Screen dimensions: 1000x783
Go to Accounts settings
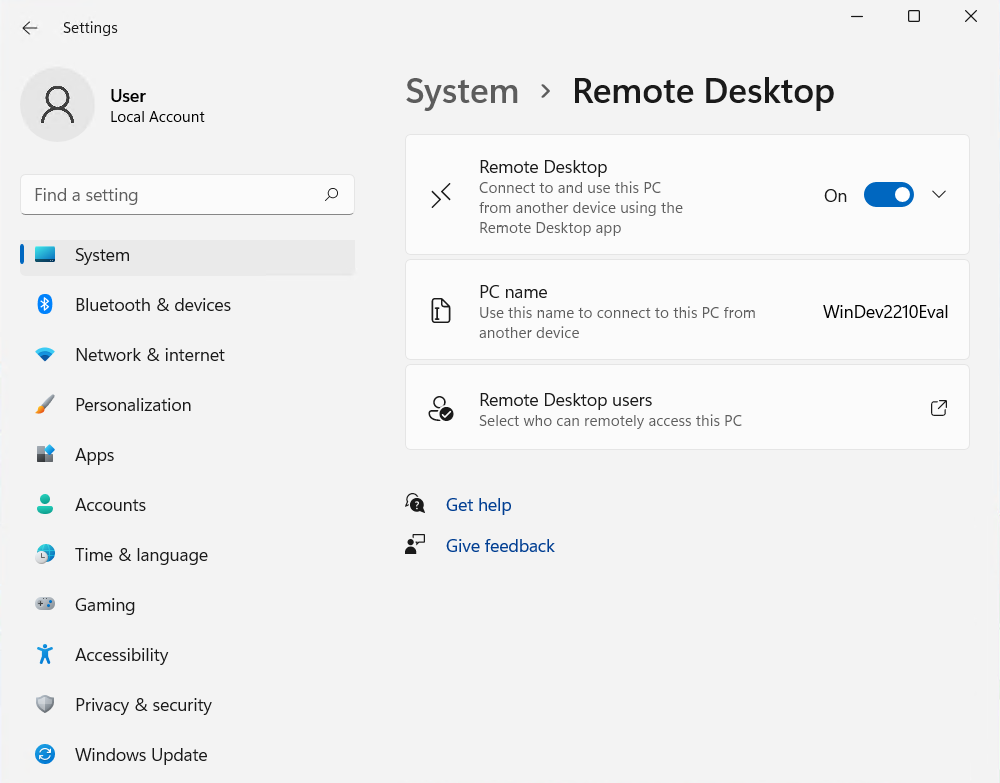click(110, 505)
